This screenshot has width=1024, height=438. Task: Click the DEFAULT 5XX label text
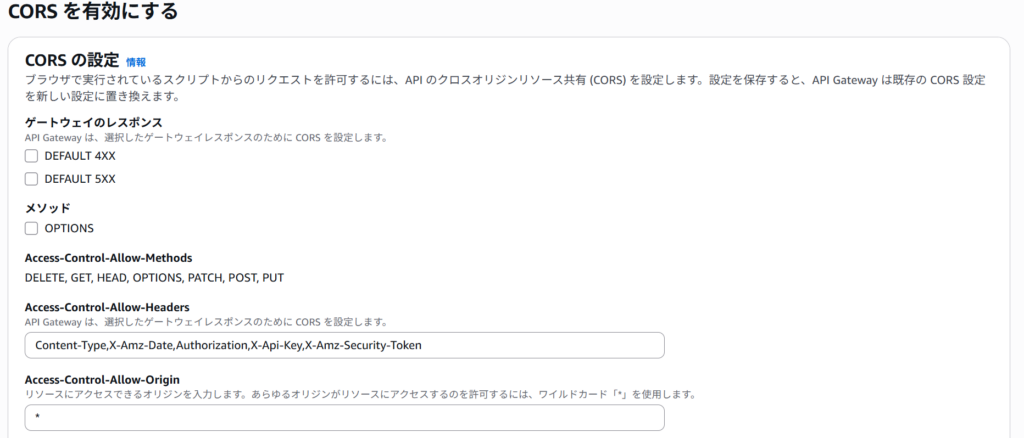[80, 179]
